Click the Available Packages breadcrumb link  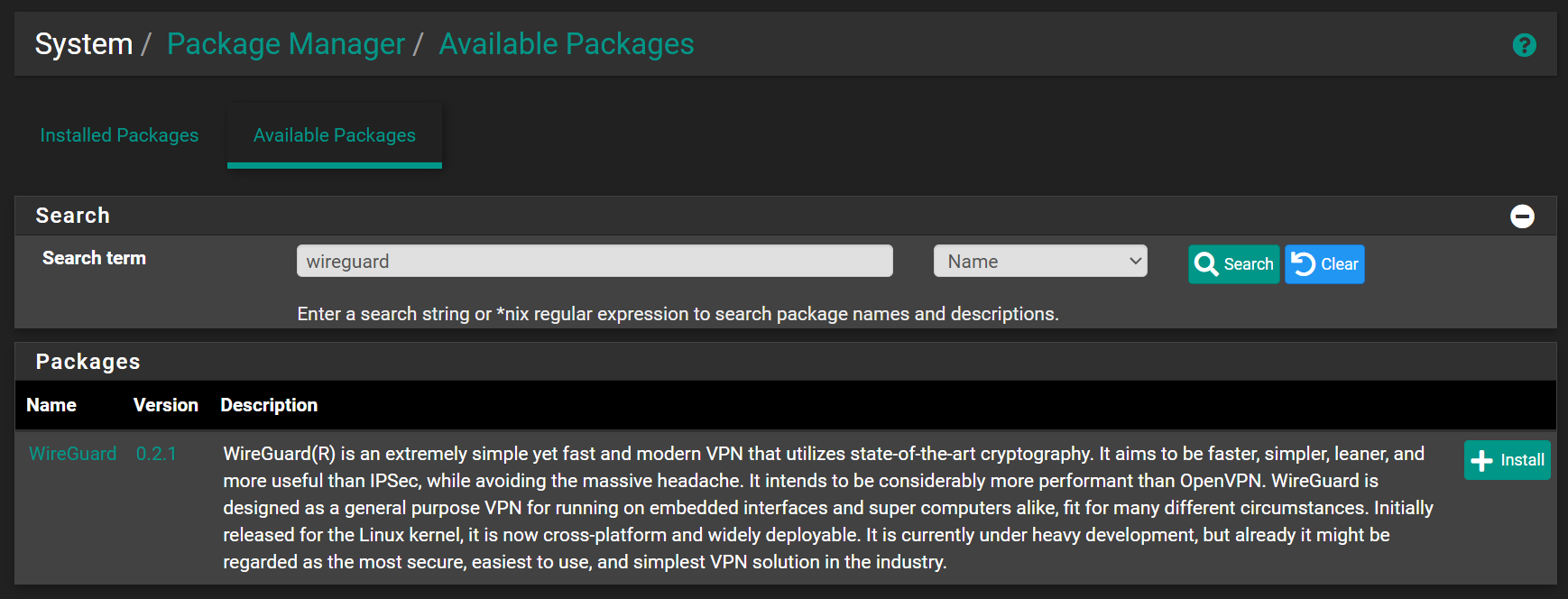click(566, 42)
